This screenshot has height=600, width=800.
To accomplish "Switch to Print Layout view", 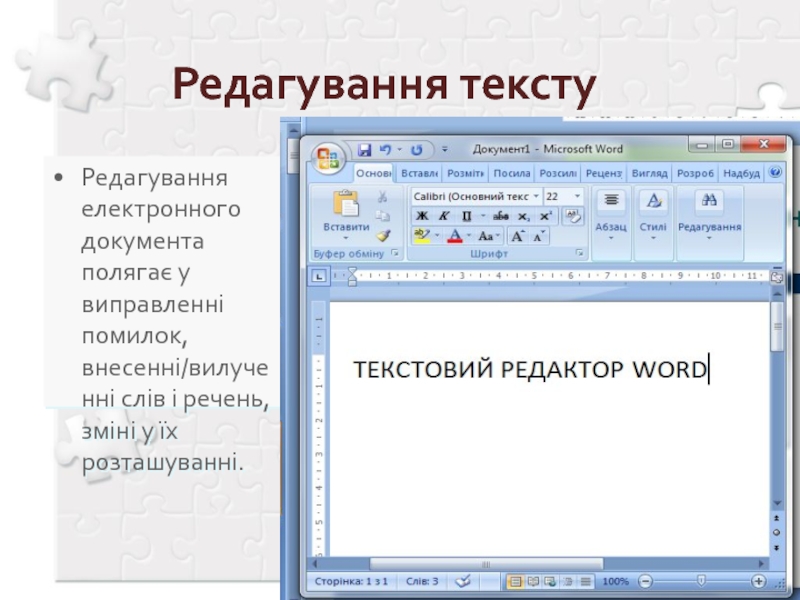I will (x=516, y=581).
